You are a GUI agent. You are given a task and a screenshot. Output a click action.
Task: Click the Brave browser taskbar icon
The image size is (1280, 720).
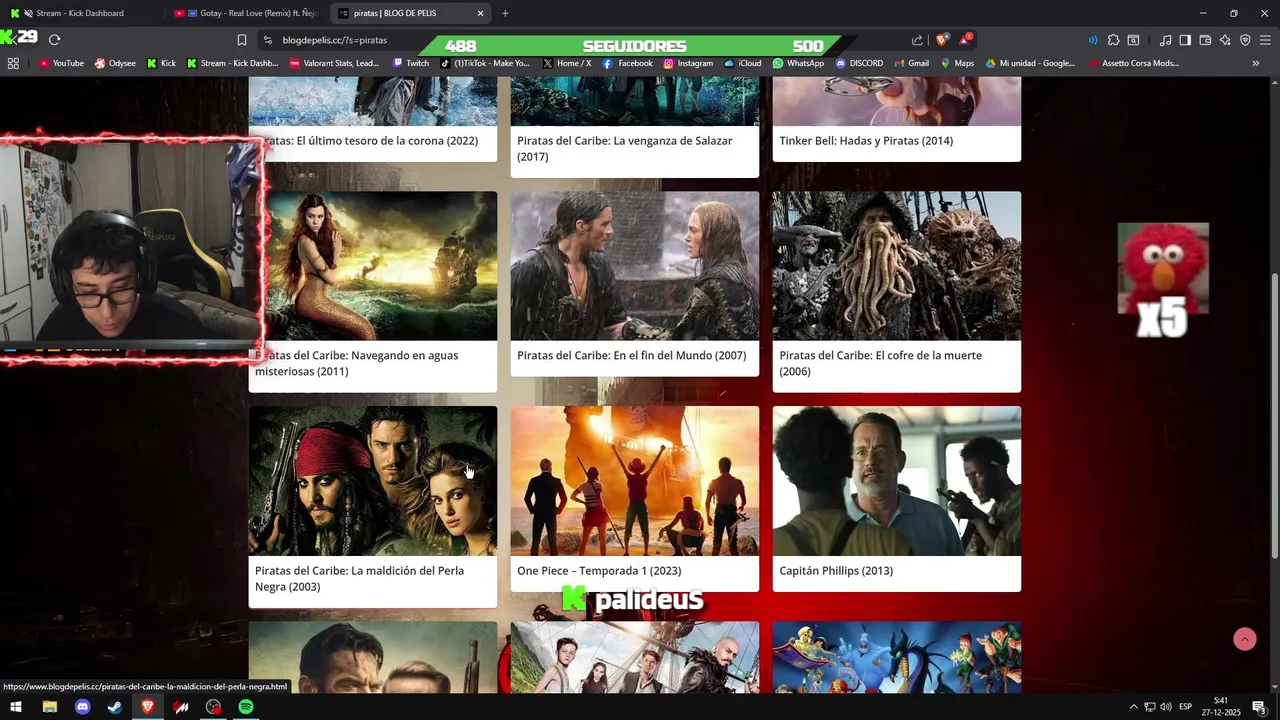(x=148, y=707)
